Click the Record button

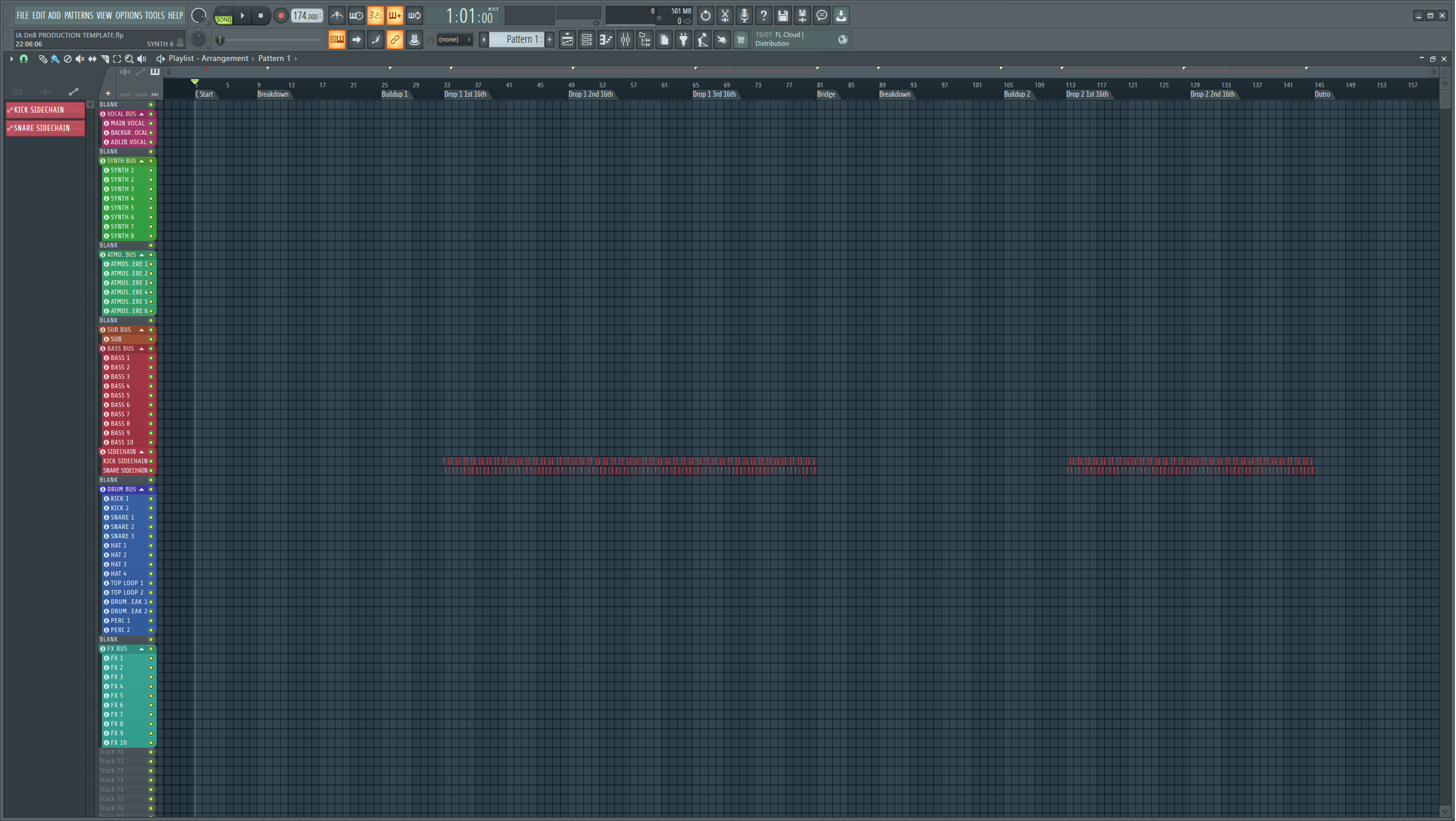point(281,16)
